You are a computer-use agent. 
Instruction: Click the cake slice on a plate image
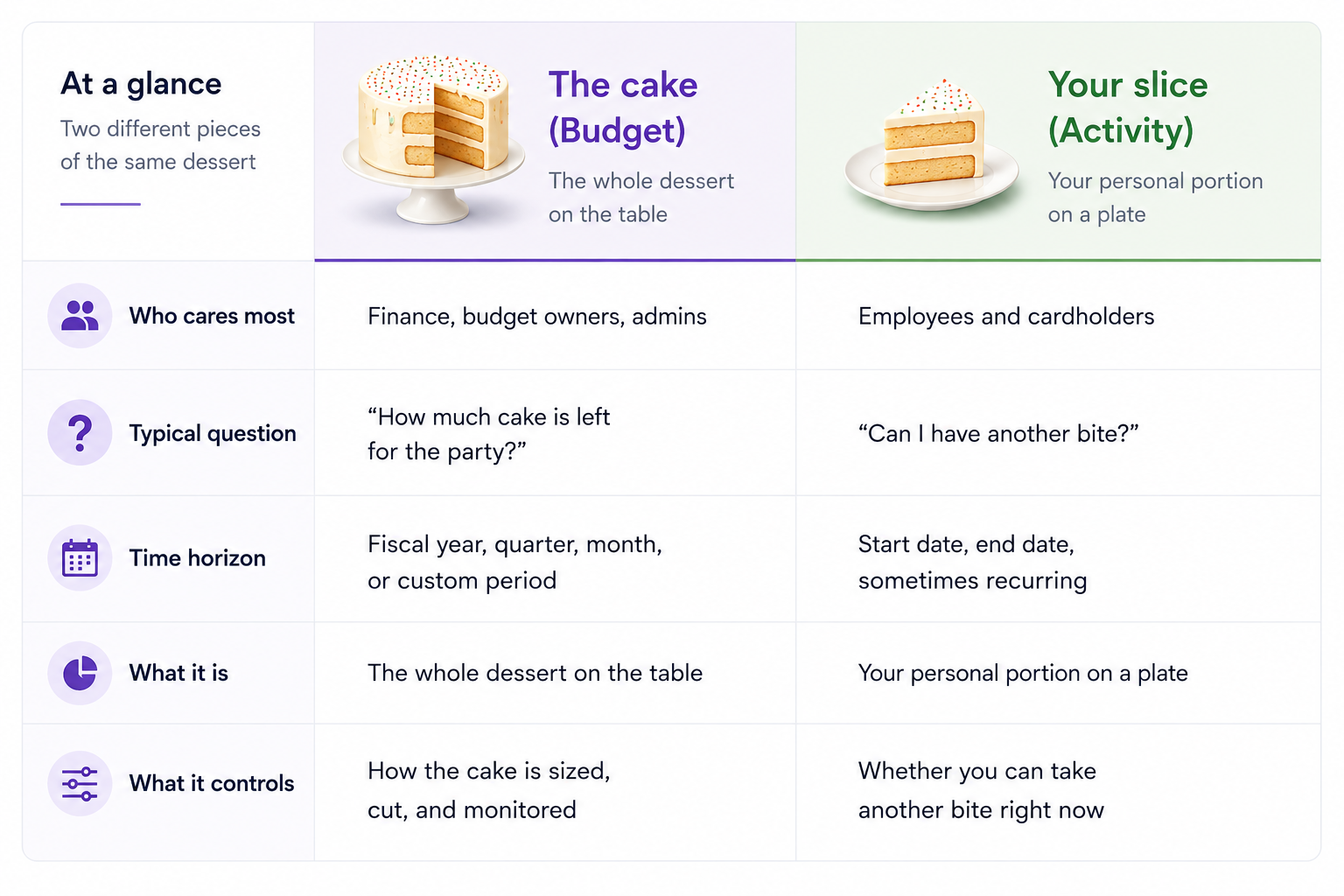point(933,144)
